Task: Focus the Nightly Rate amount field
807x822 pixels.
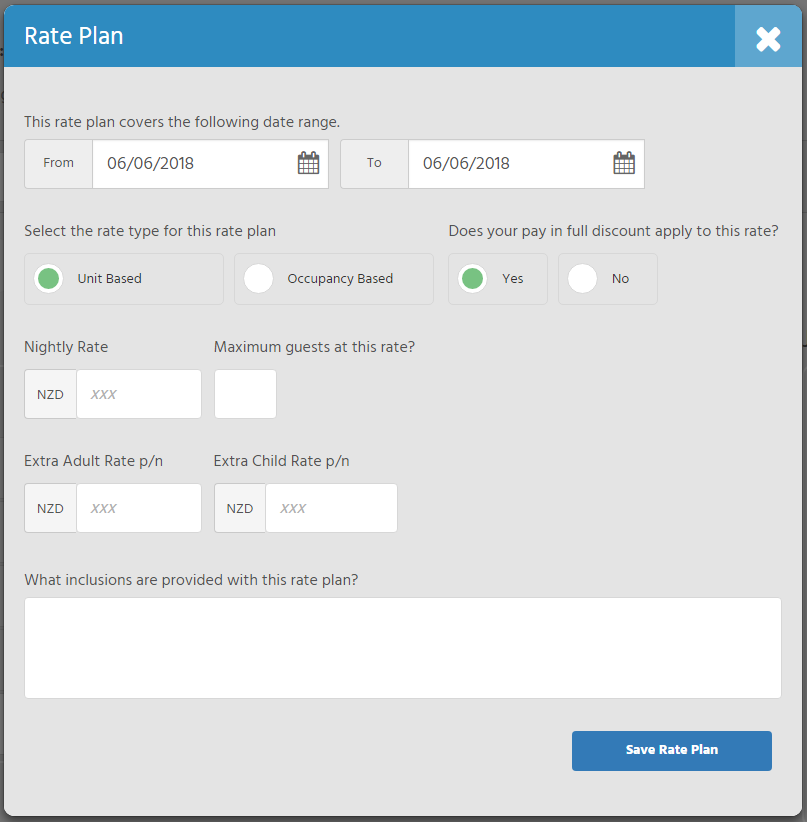Action: pos(139,394)
